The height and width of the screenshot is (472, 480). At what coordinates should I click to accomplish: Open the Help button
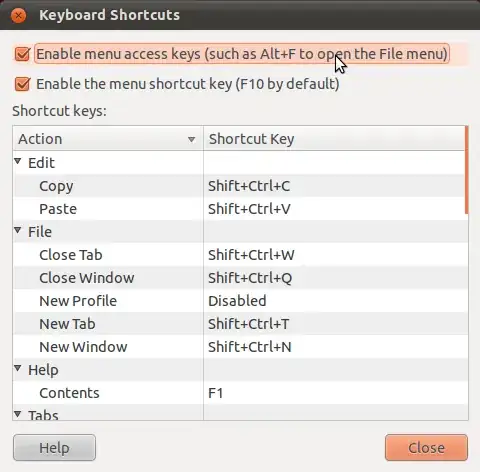pos(54,448)
